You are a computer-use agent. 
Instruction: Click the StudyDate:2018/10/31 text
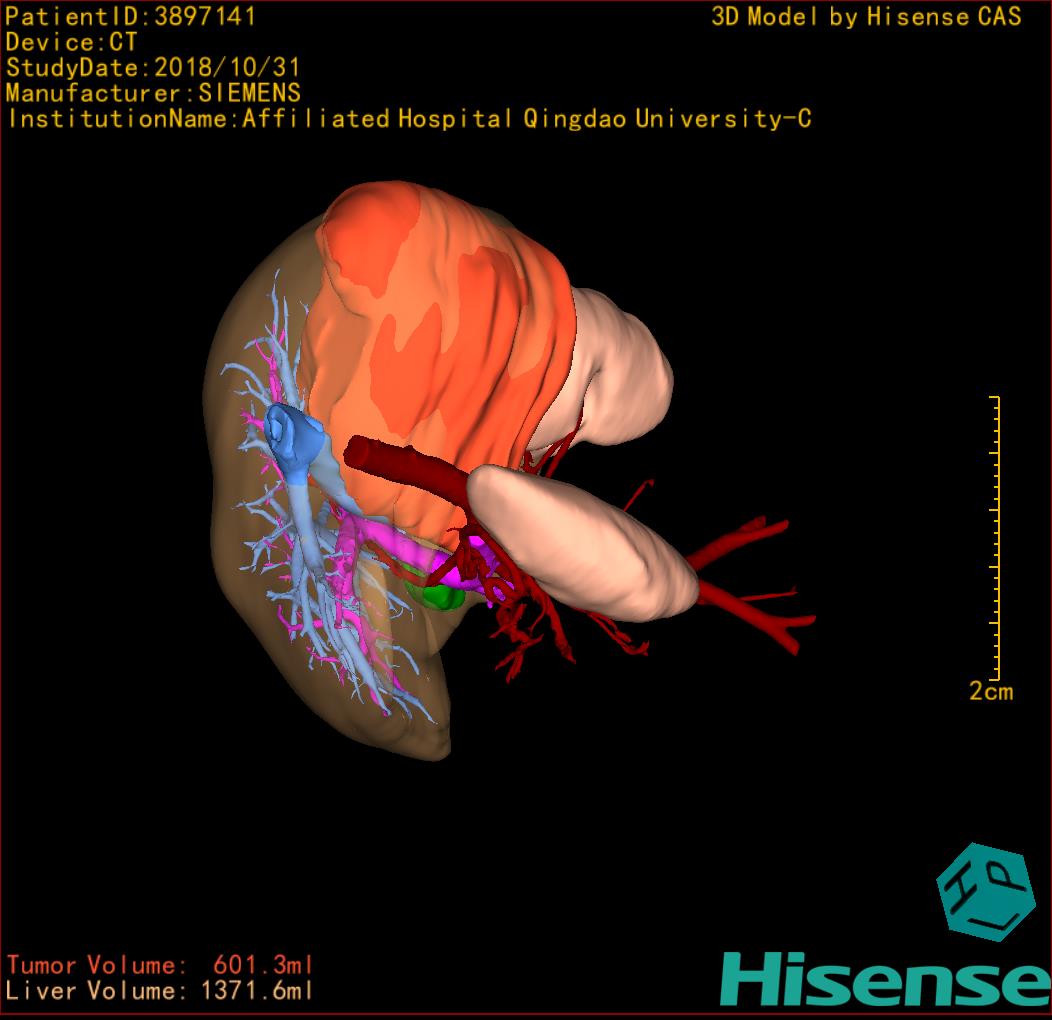(152, 68)
